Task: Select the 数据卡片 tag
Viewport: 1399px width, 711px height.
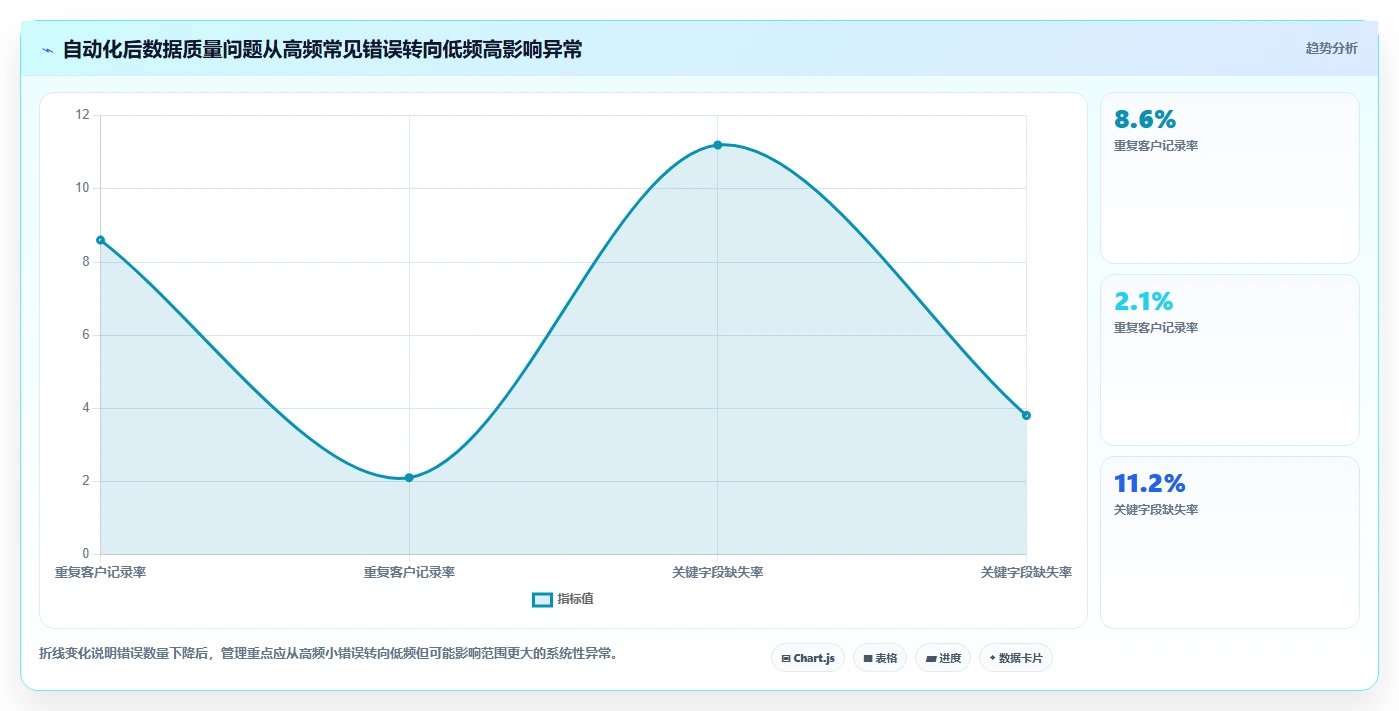Action: pos(1016,658)
